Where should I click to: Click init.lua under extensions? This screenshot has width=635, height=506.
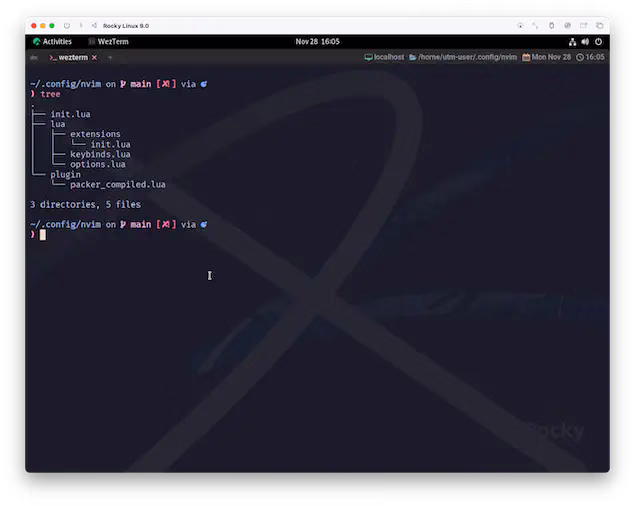pyautogui.click(x=111, y=144)
